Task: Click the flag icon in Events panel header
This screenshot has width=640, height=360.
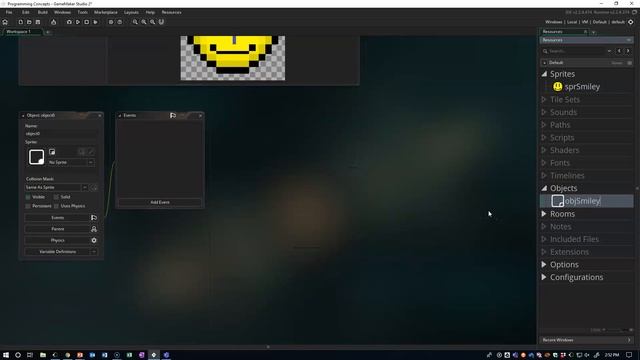Action: tap(173, 116)
